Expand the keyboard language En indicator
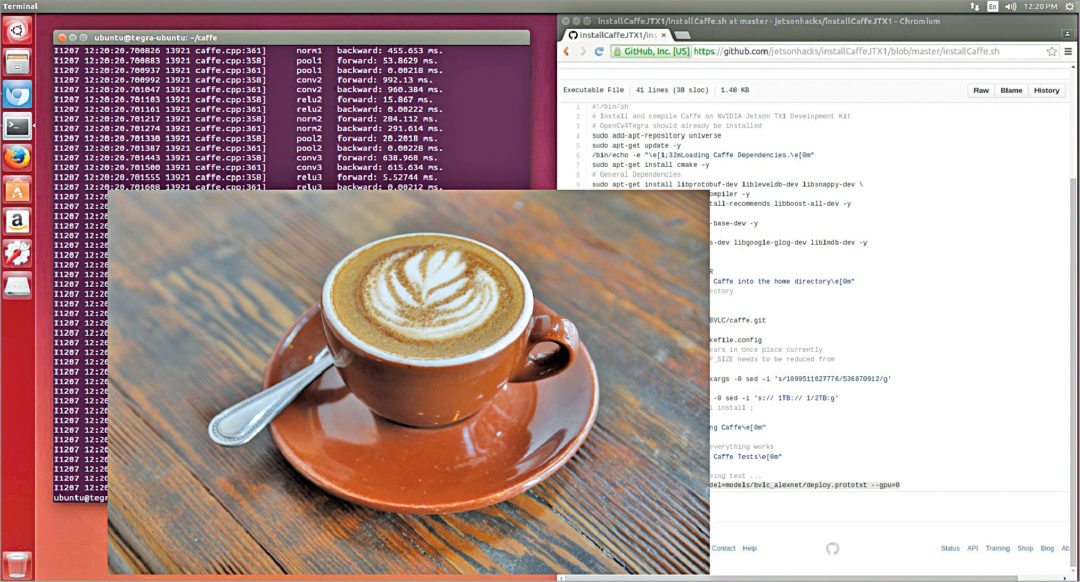This screenshot has height=582, width=1080. 992,6
